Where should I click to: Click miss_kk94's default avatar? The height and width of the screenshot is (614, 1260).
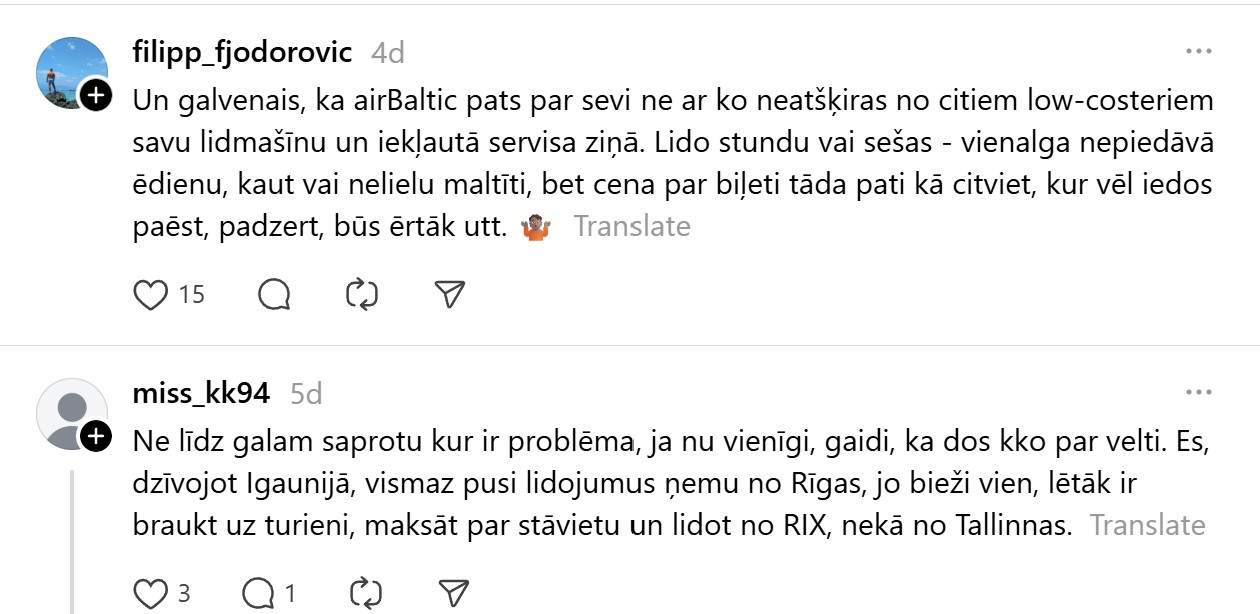click(x=68, y=412)
